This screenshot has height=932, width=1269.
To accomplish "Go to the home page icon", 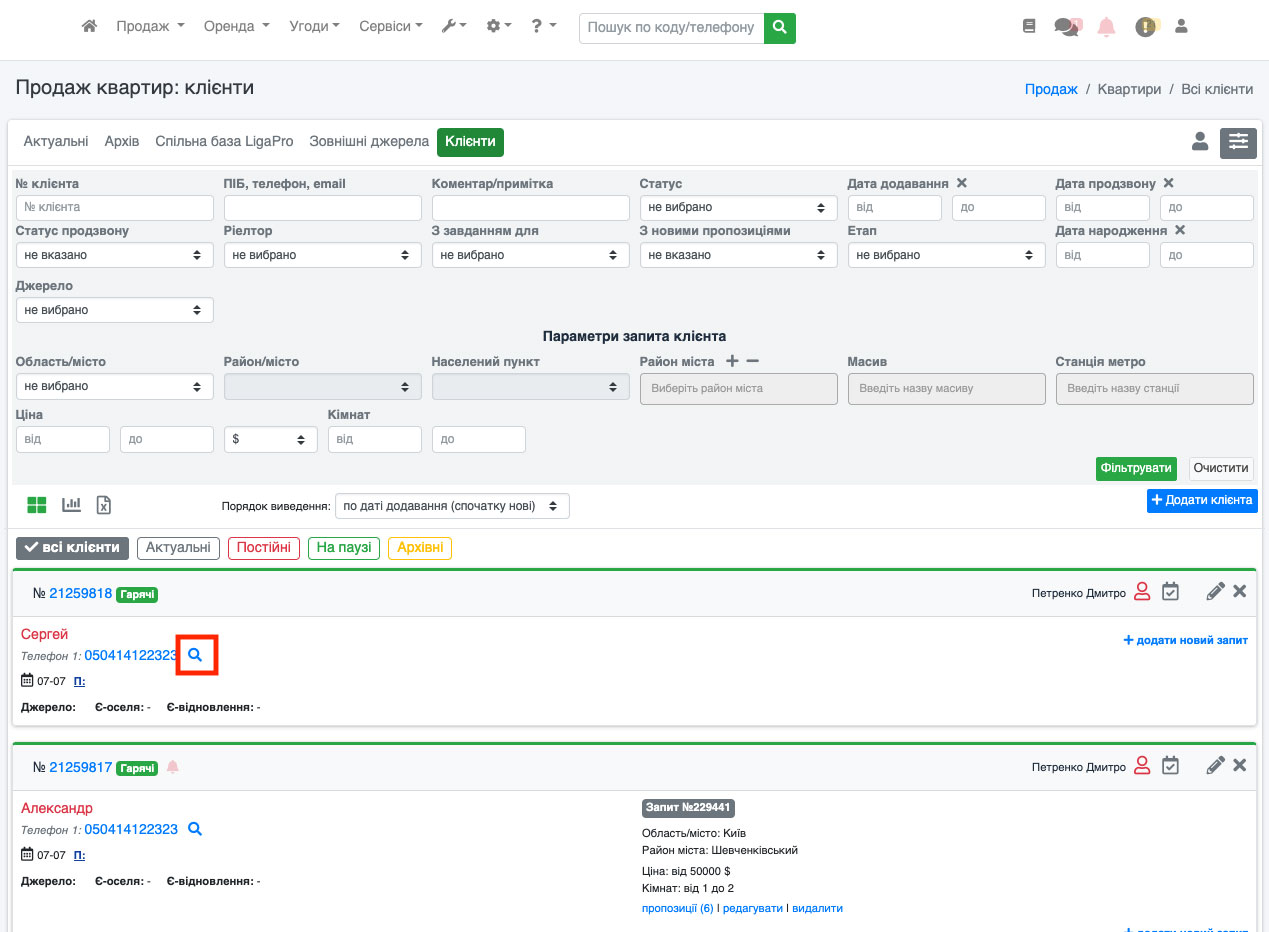I will click(89, 27).
